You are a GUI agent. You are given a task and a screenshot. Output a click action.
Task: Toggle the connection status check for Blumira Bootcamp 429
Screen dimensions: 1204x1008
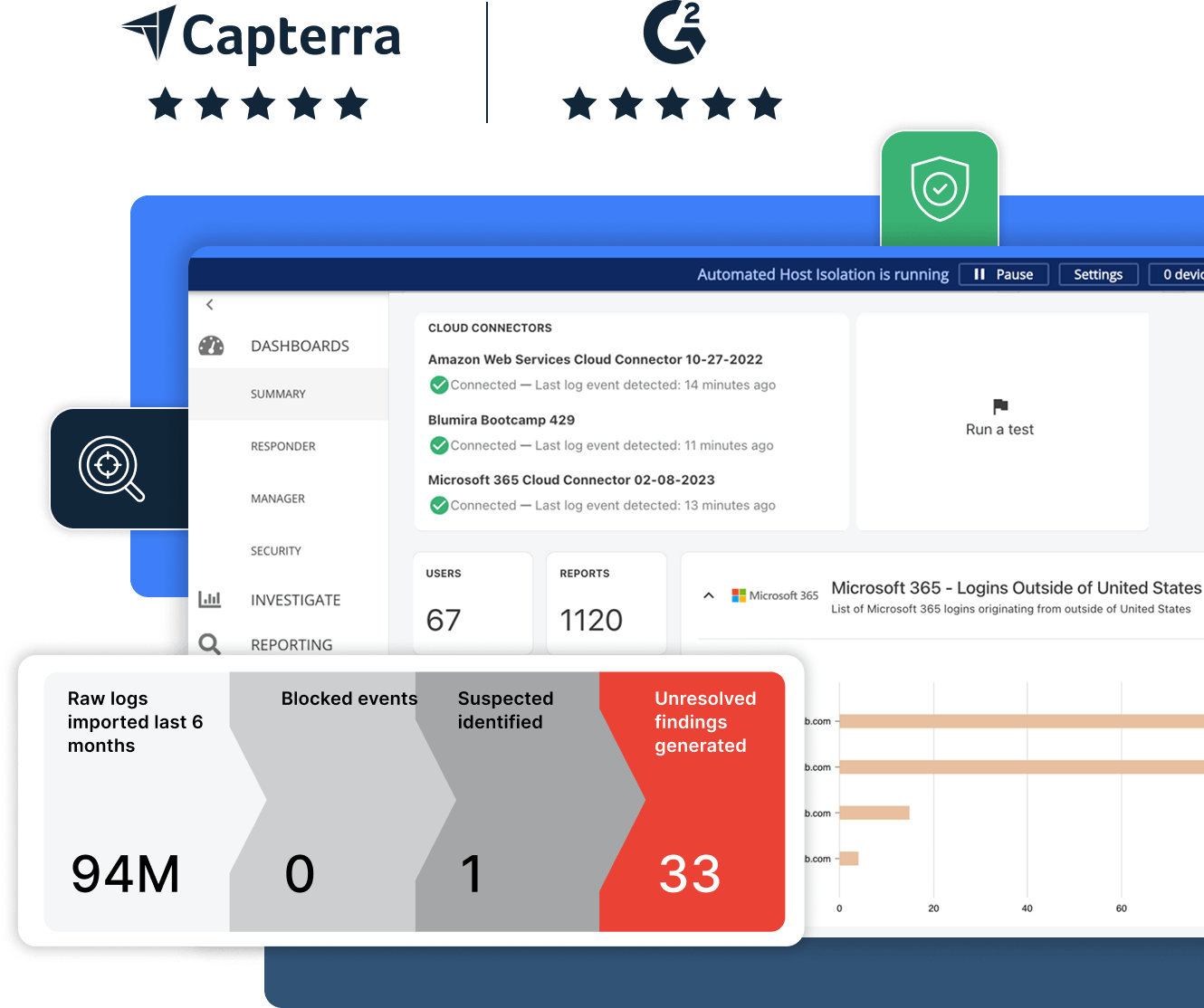pos(438,445)
